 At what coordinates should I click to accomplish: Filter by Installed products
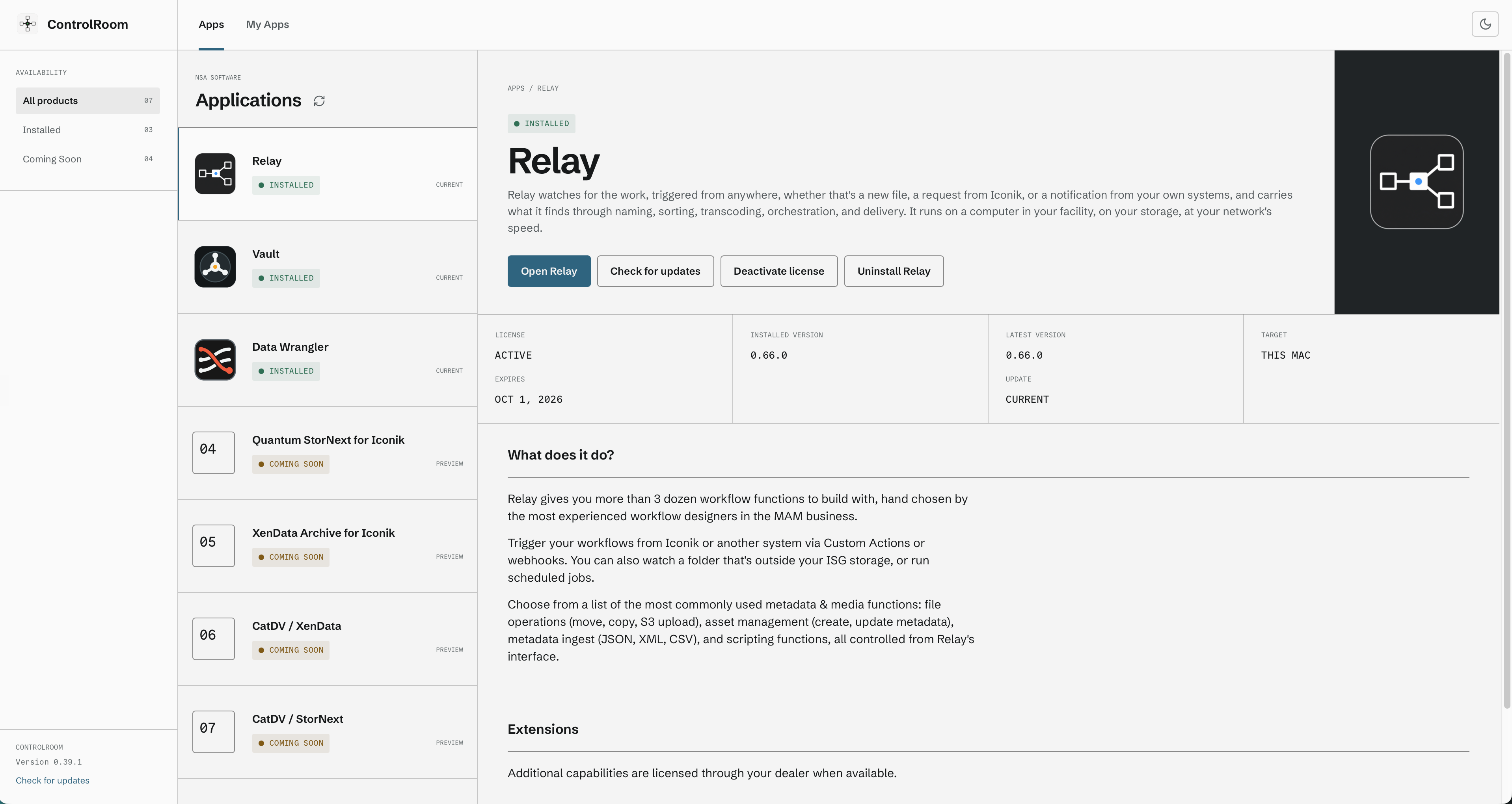click(x=88, y=130)
